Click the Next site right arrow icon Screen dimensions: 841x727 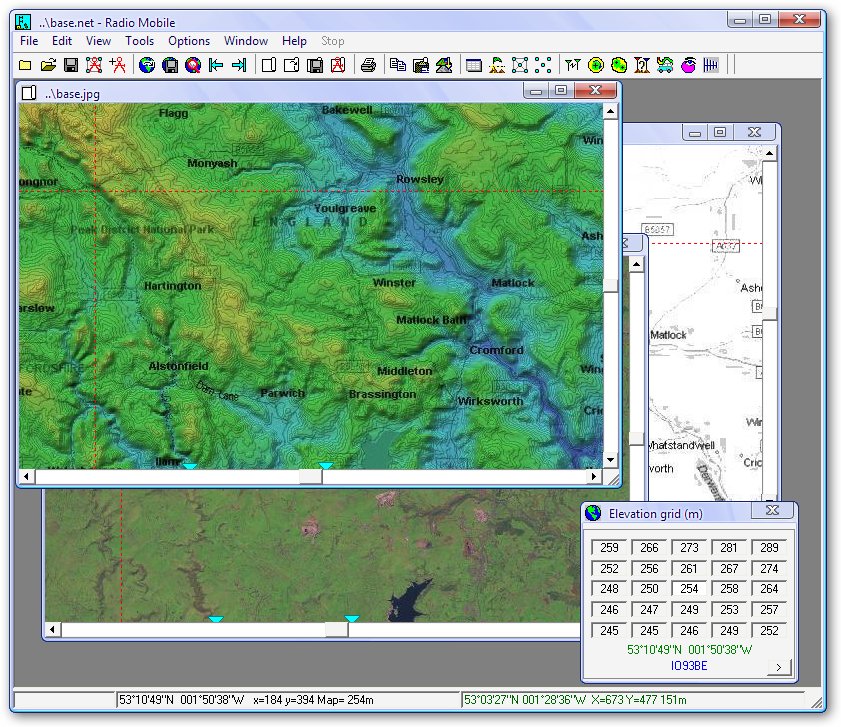tap(239, 66)
